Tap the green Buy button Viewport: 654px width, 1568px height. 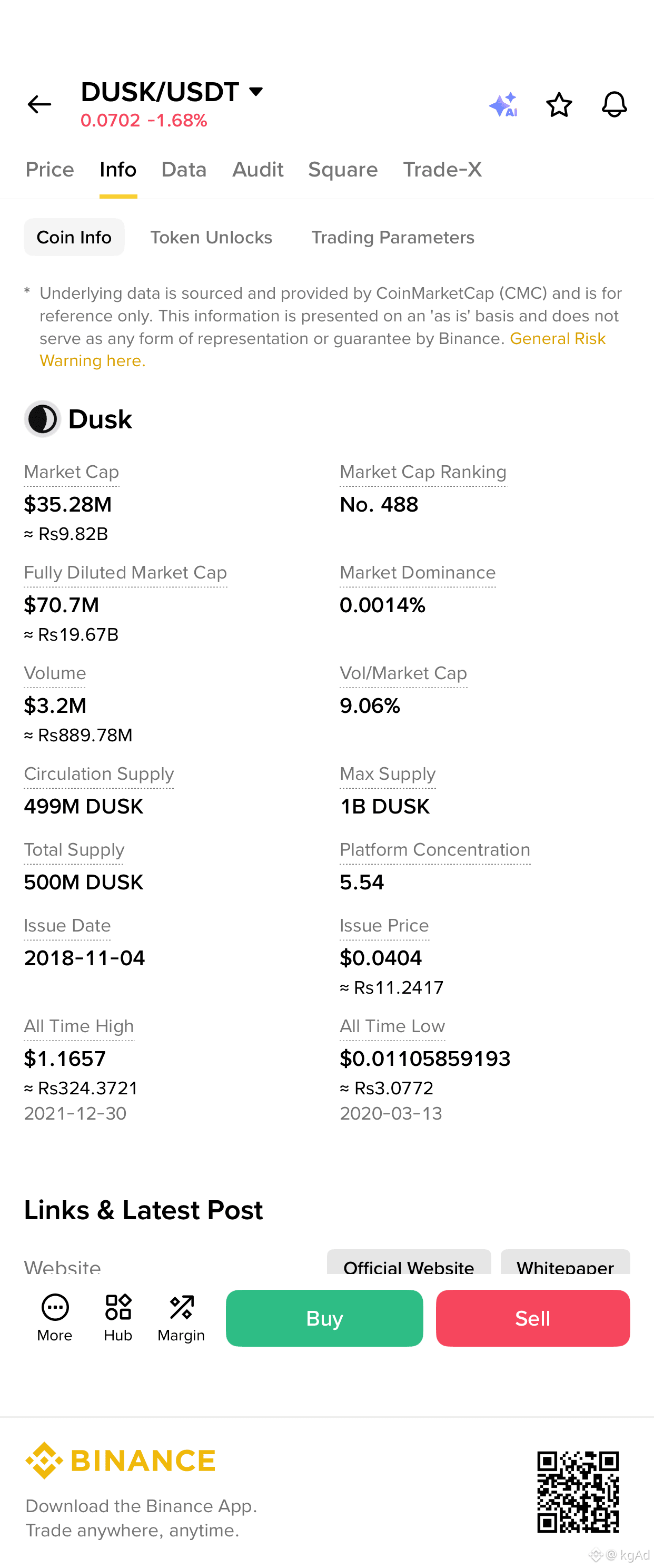(324, 1318)
